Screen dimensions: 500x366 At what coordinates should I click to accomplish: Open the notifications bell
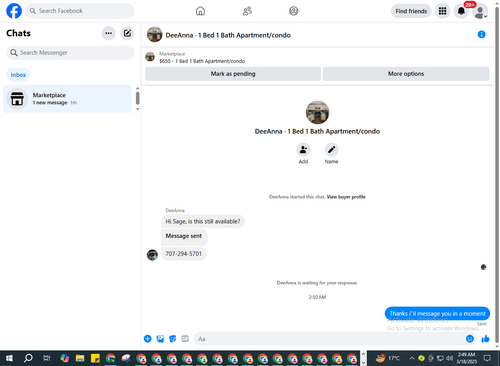(461, 11)
